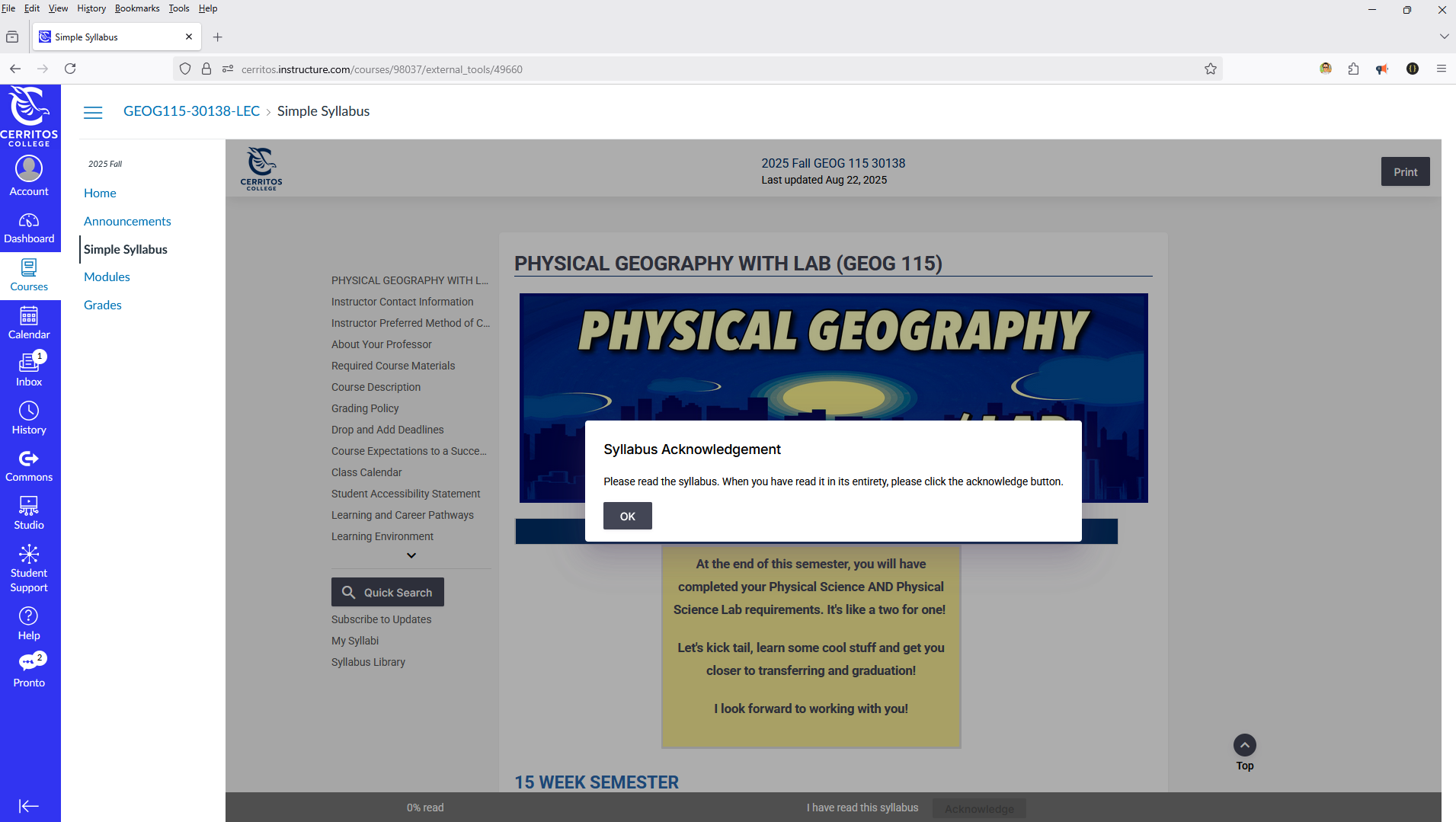Open Announcements in course menu
1456x822 pixels.
tap(127, 221)
